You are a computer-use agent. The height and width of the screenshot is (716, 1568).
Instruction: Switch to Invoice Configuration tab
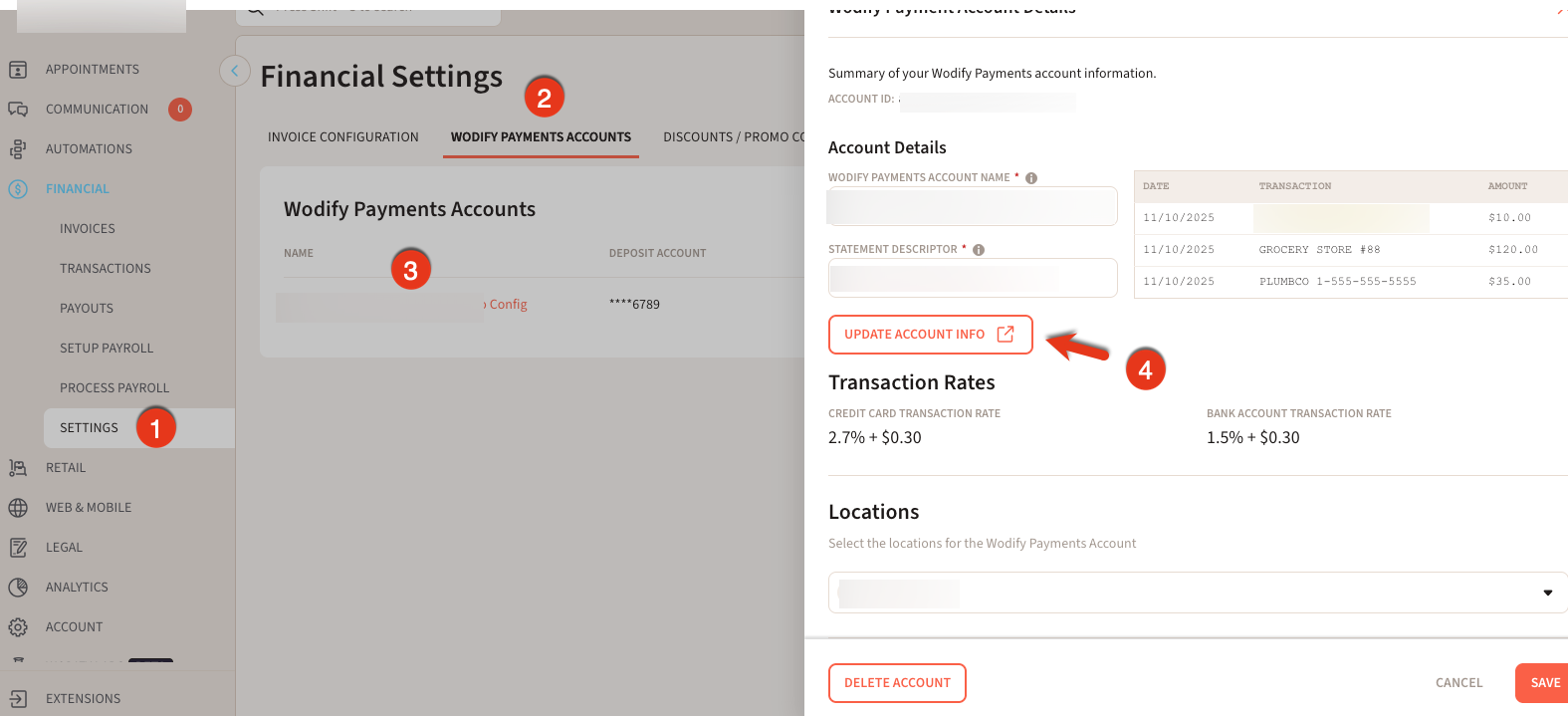coord(342,137)
